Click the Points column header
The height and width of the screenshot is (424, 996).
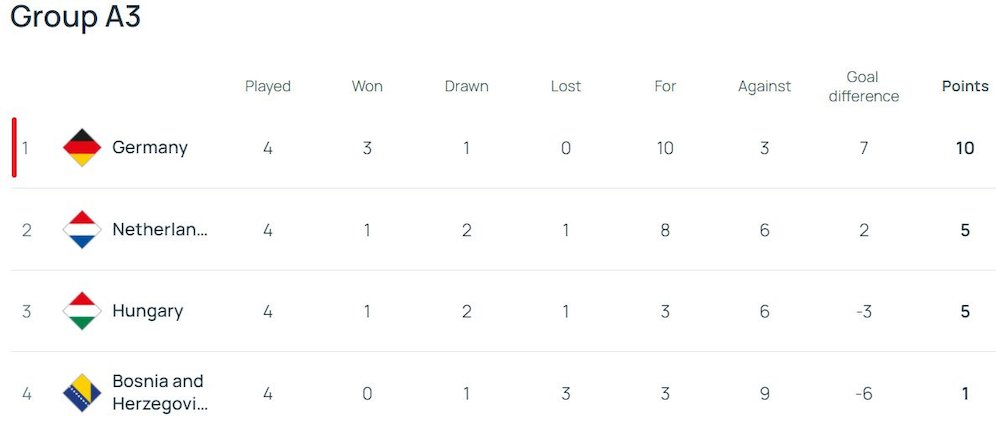click(x=965, y=86)
